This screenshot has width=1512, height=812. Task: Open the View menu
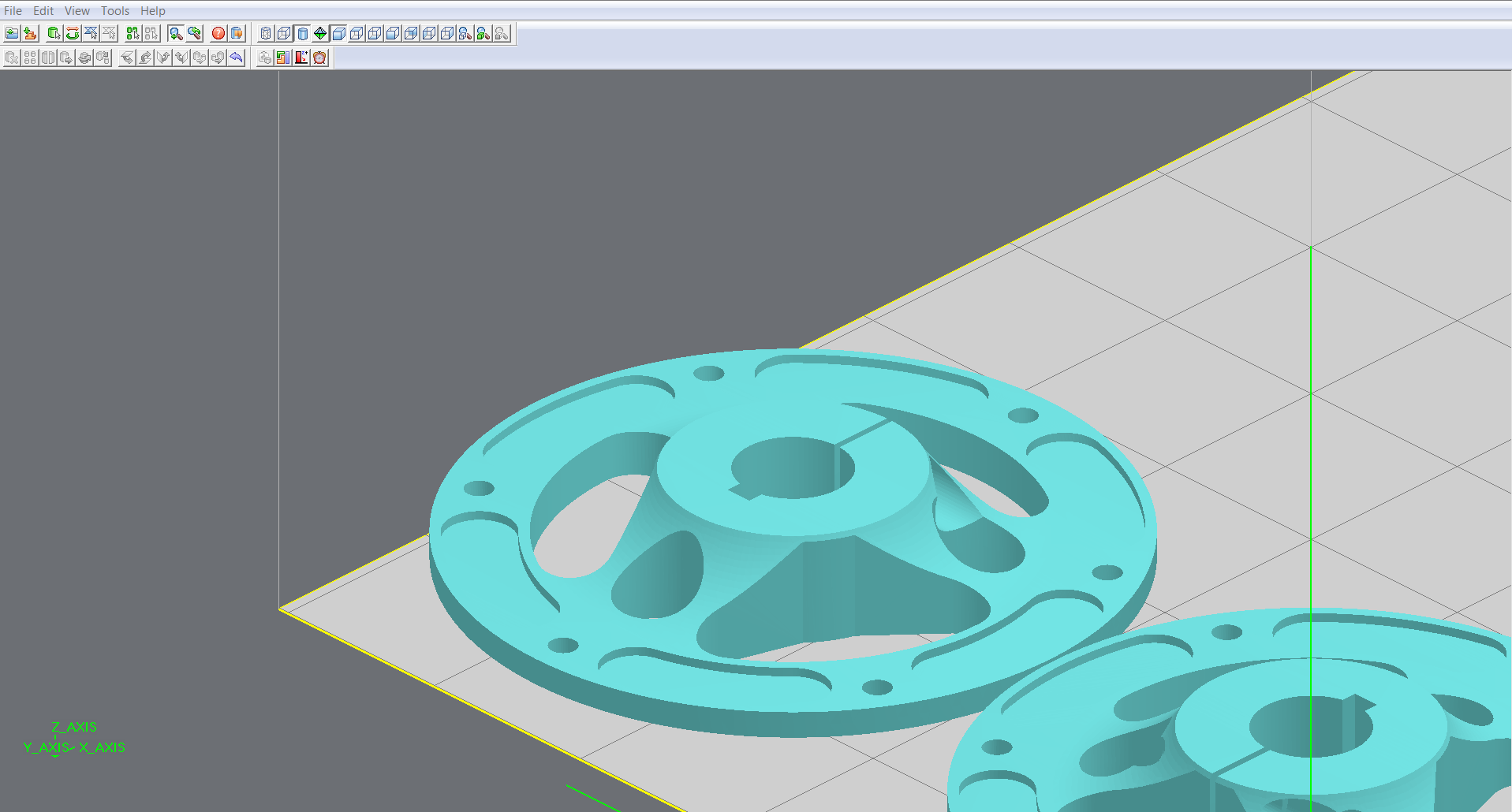(x=77, y=10)
